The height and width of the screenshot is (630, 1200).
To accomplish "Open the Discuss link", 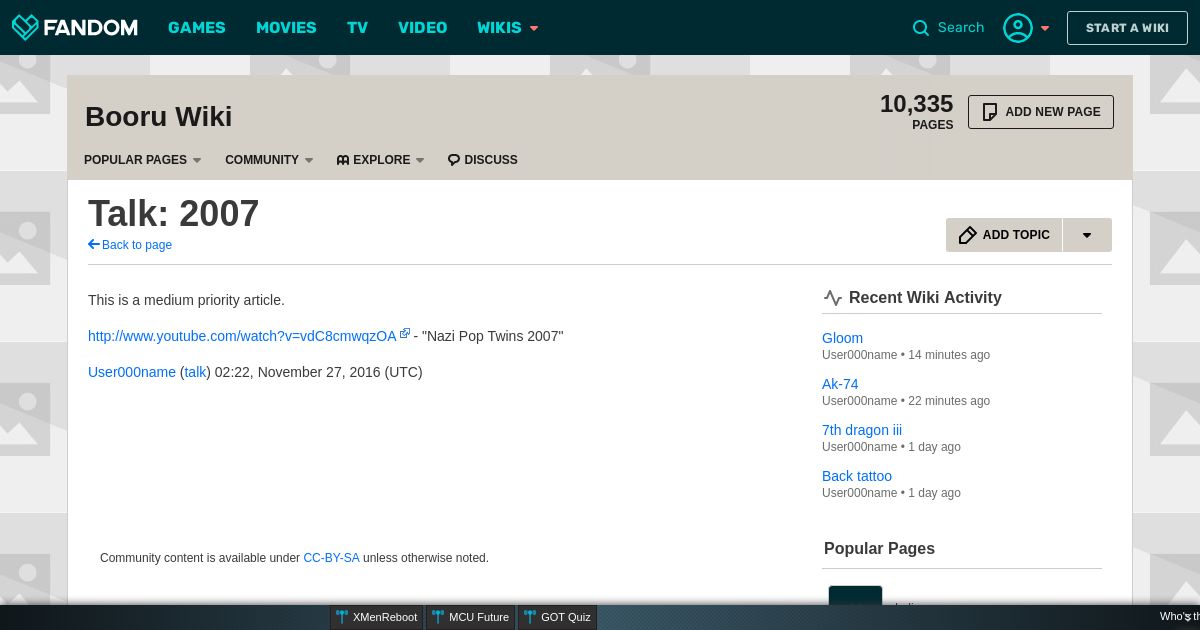I will [x=482, y=160].
